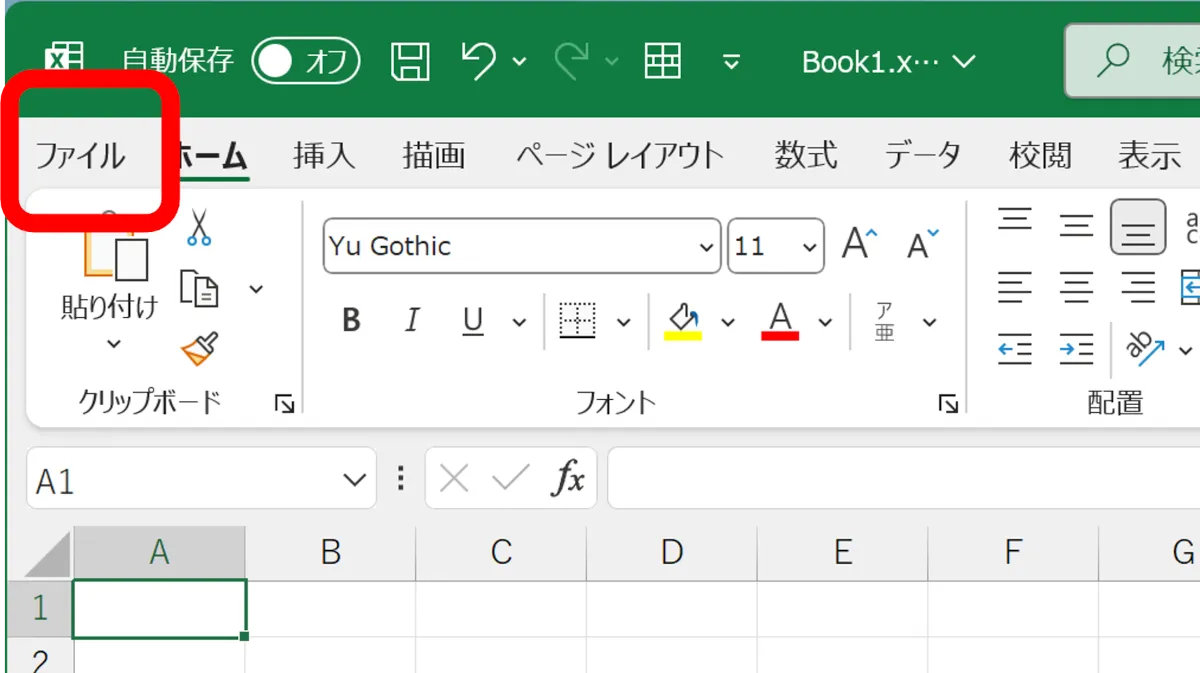Open the font size dropdown

(808, 247)
